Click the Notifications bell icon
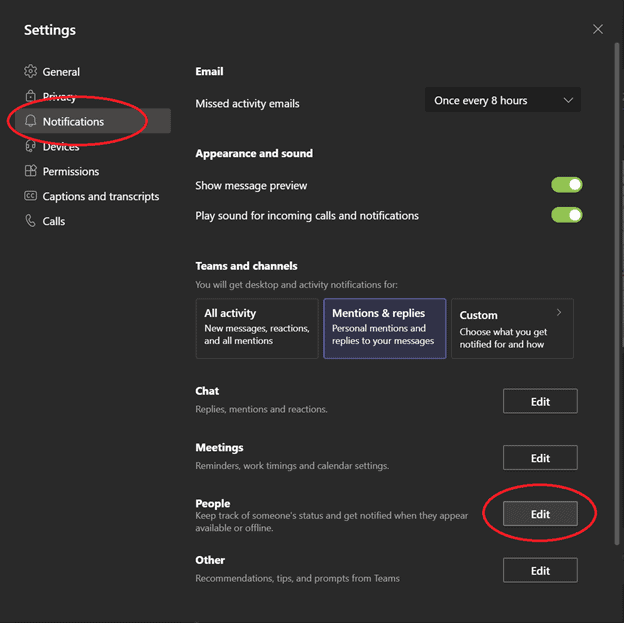624x623 pixels. click(30, 121)
